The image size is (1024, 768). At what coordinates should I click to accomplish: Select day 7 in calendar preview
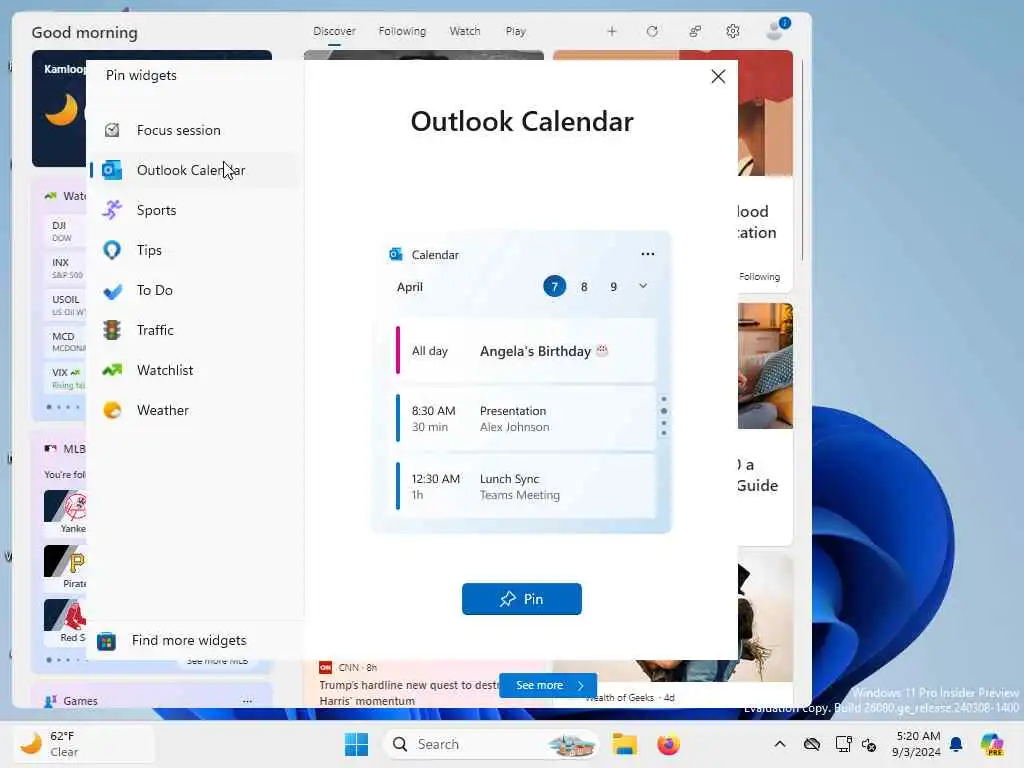click(x=554, y=286)
